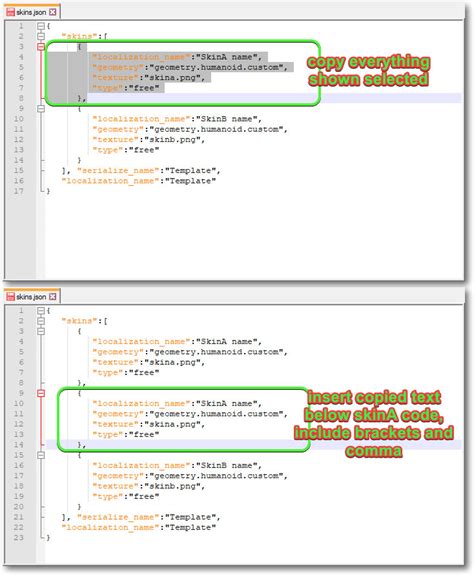Screen dimensions: 474x575
Task: Collapse fold marker on line 1 in bottom editor
Action: coord(41,311)
